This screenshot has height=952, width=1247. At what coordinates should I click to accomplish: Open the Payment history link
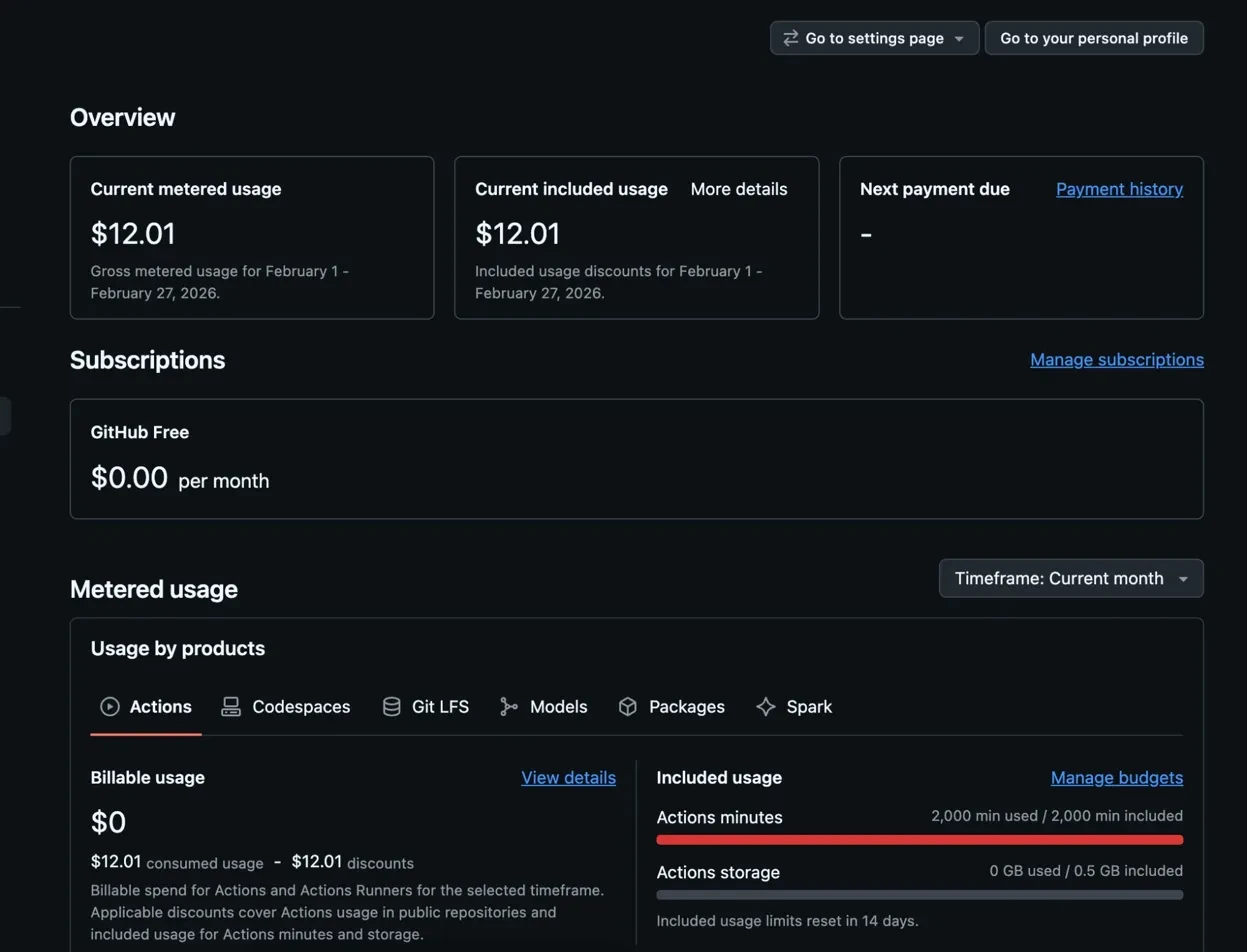point(1119,188)
